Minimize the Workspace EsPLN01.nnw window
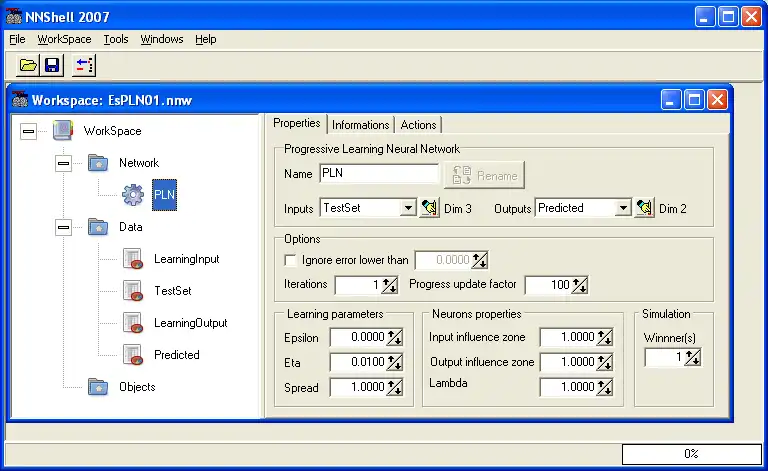Image resolution: width=768 pixels, height=471 pixels. point(671,100)
